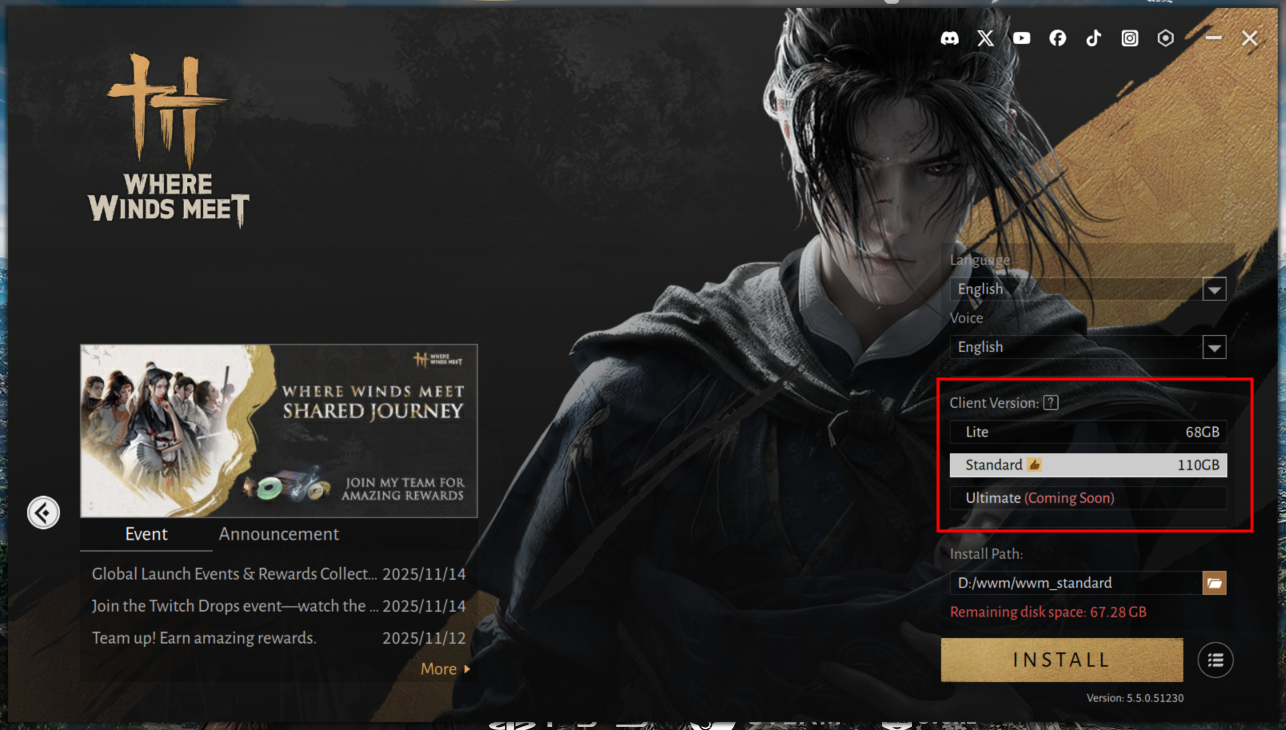Open the YouTube channel icon

click(1021, 38)
